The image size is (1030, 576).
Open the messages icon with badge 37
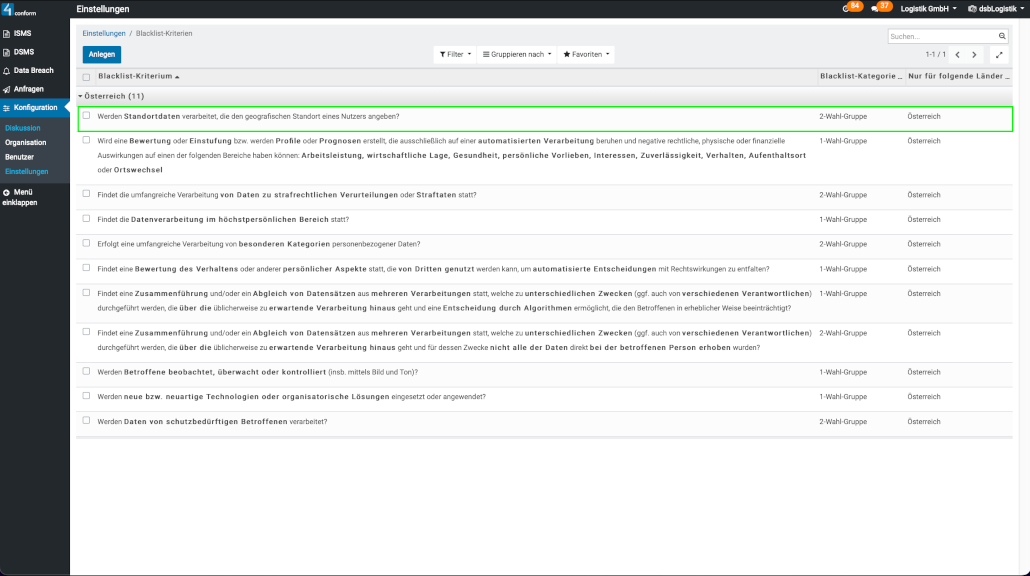click(x=877, y=8)
